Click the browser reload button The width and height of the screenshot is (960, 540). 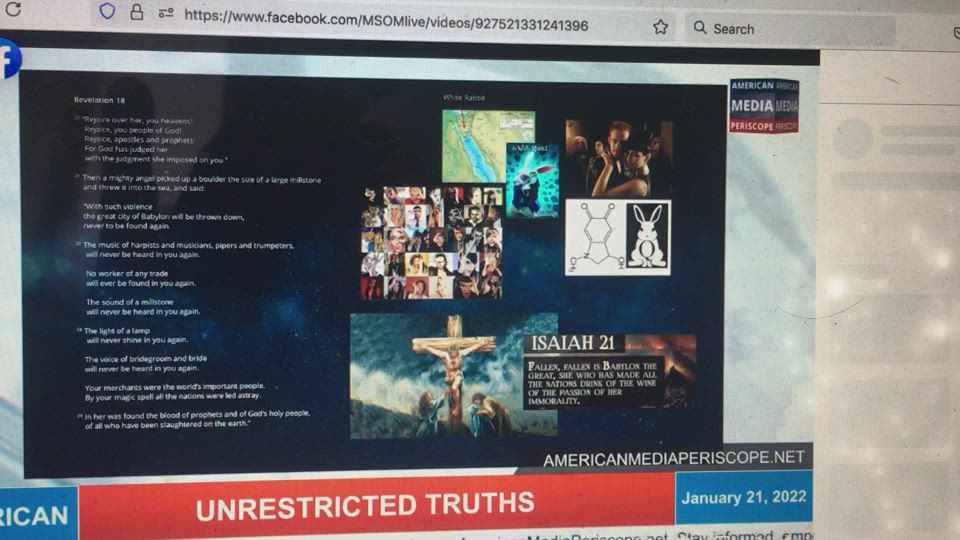13,9
